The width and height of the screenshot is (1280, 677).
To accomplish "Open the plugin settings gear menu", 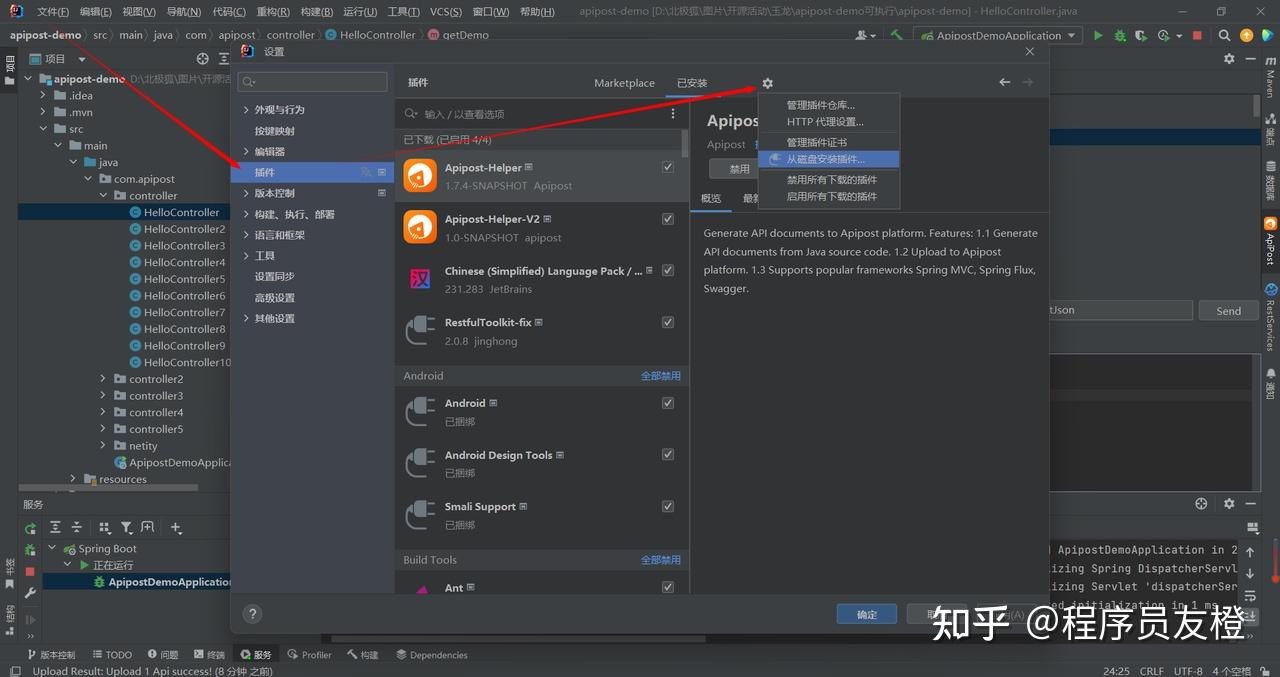I will click(x=767, y=83).
